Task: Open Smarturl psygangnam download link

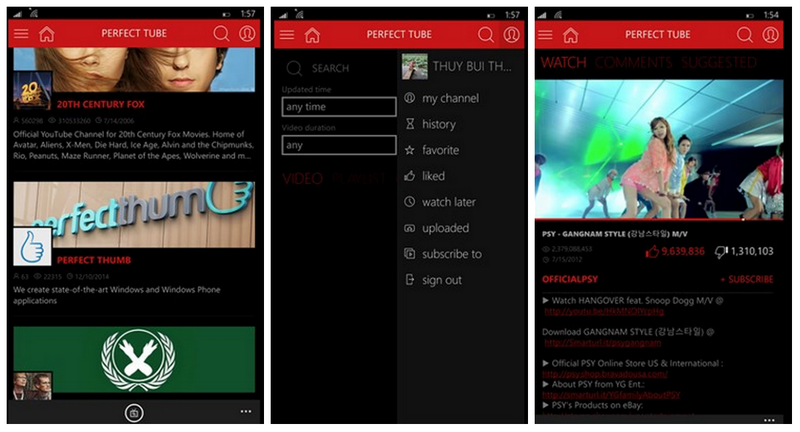Action: click(603, 343)
